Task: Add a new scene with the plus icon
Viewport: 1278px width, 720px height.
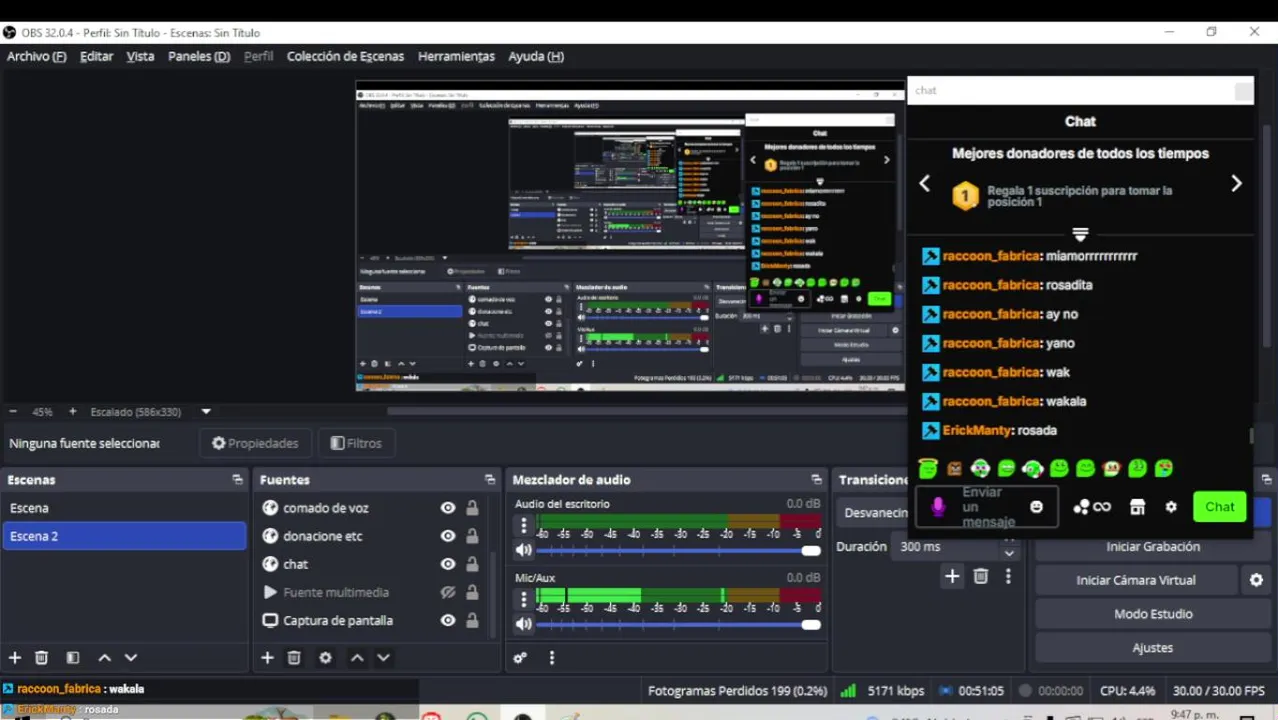Action: [15, 657]
